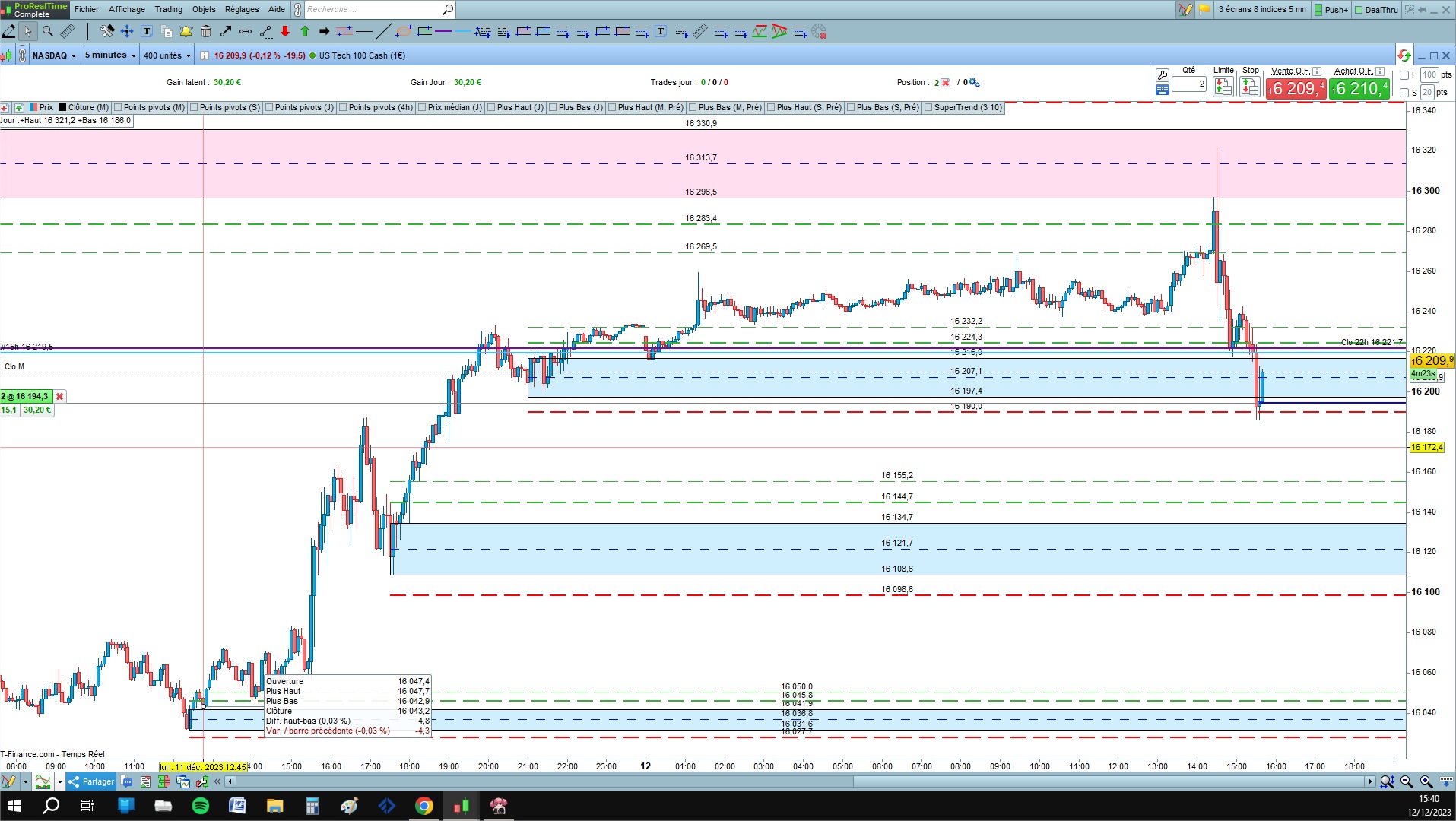Click the Push+ button
This screenshot has height=821, width=1456.
1331,10
